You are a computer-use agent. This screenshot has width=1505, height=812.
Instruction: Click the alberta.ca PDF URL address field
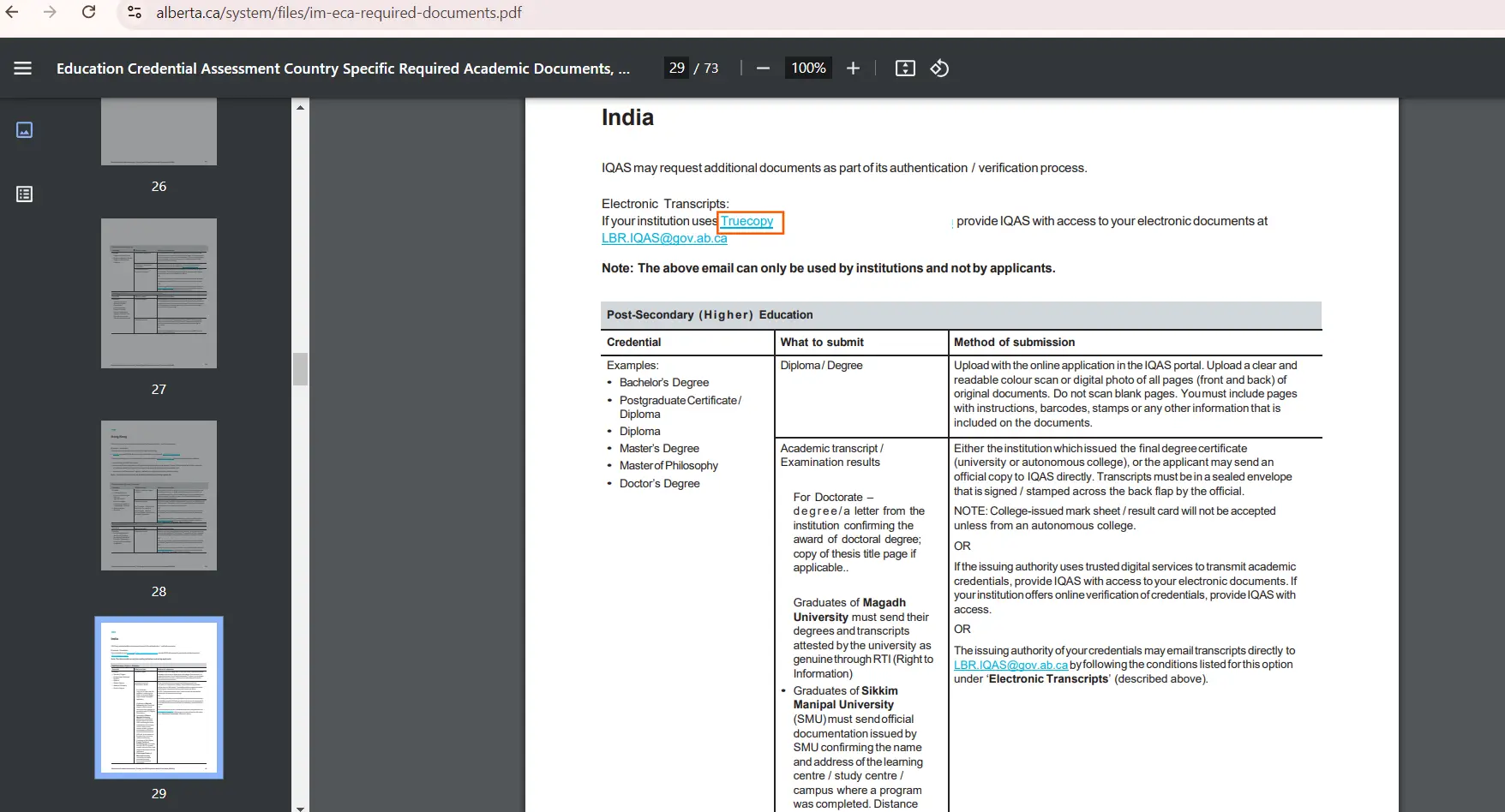339,13
